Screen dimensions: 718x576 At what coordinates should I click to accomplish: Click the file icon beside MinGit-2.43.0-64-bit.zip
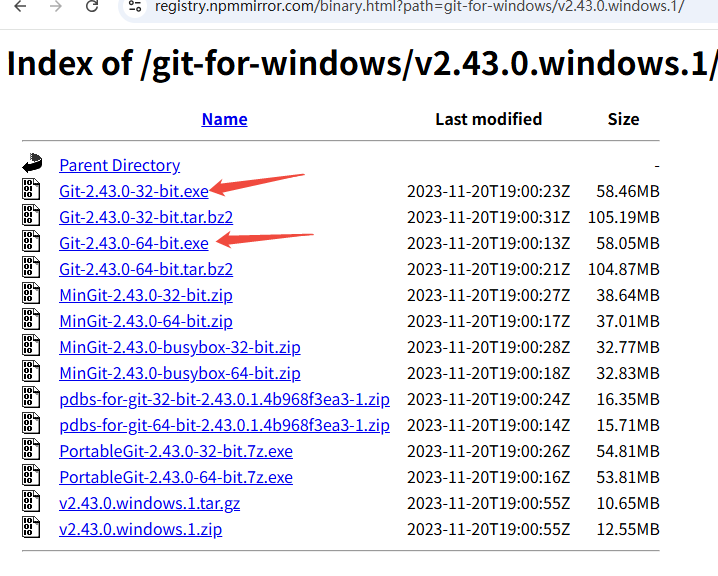[x=31, y=320]
